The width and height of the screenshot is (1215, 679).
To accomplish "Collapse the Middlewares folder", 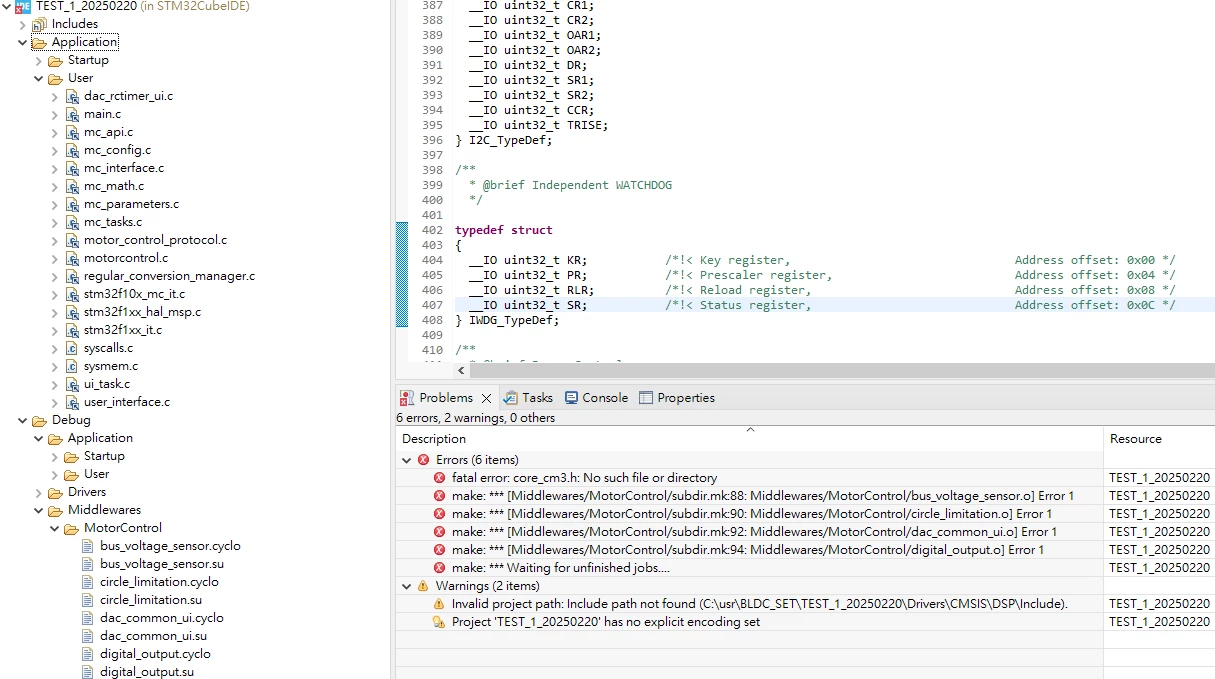I will point(39,510).
